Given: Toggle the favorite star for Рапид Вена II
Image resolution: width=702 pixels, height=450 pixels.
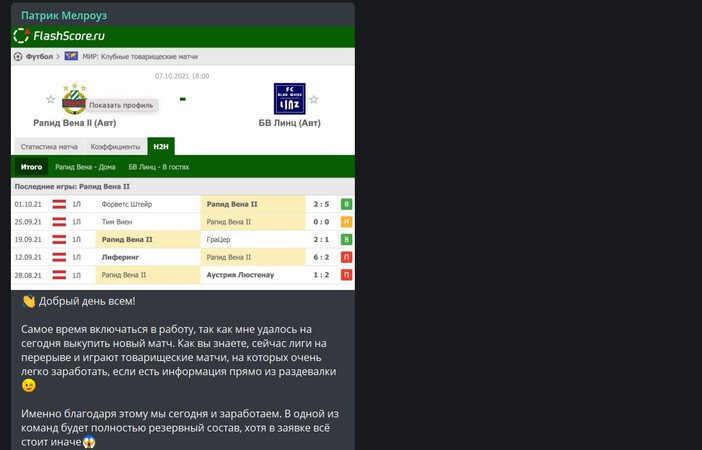Looking at the screenshot, I should point(51,99).
